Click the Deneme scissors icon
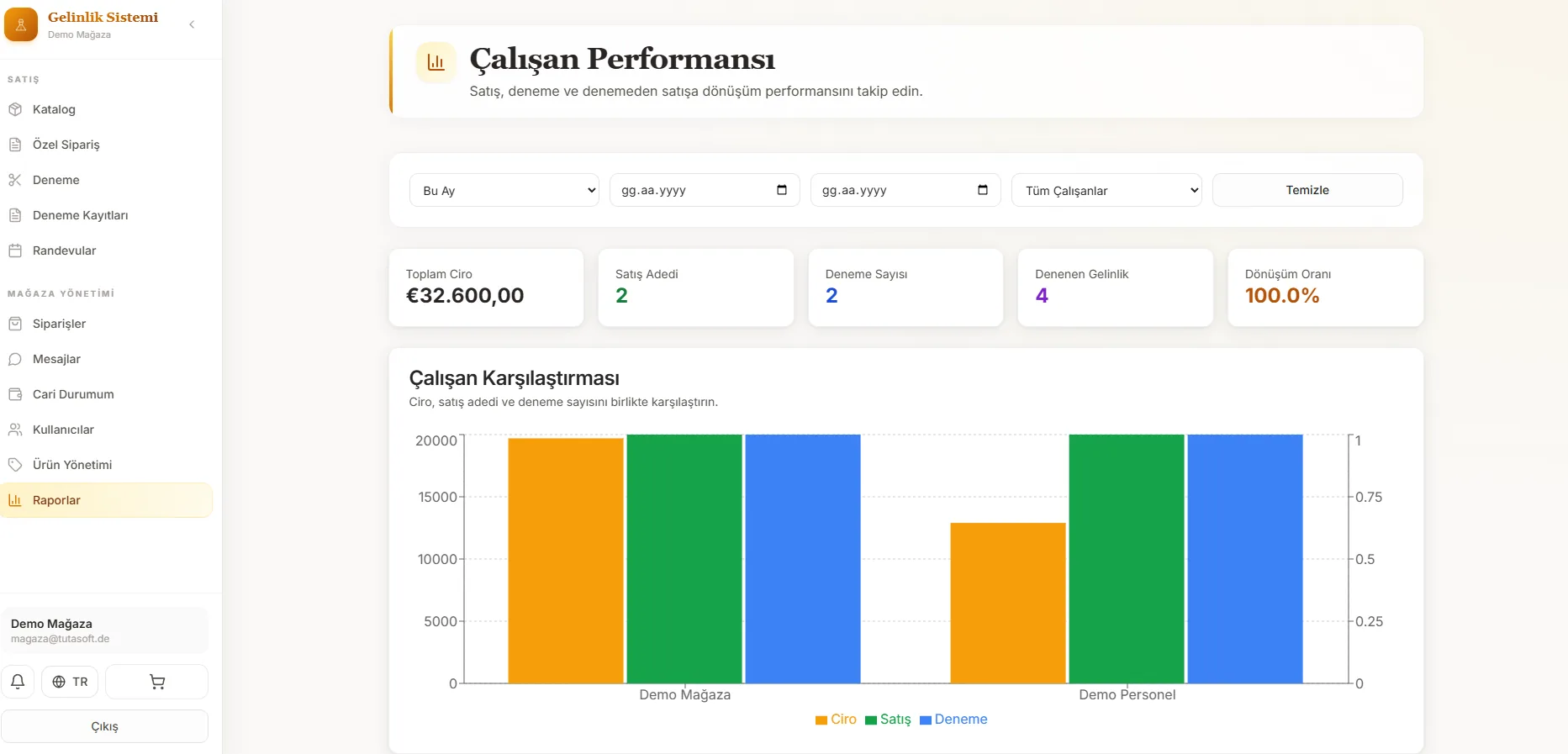Viewport: 1568px width, 754px height. 15,180
